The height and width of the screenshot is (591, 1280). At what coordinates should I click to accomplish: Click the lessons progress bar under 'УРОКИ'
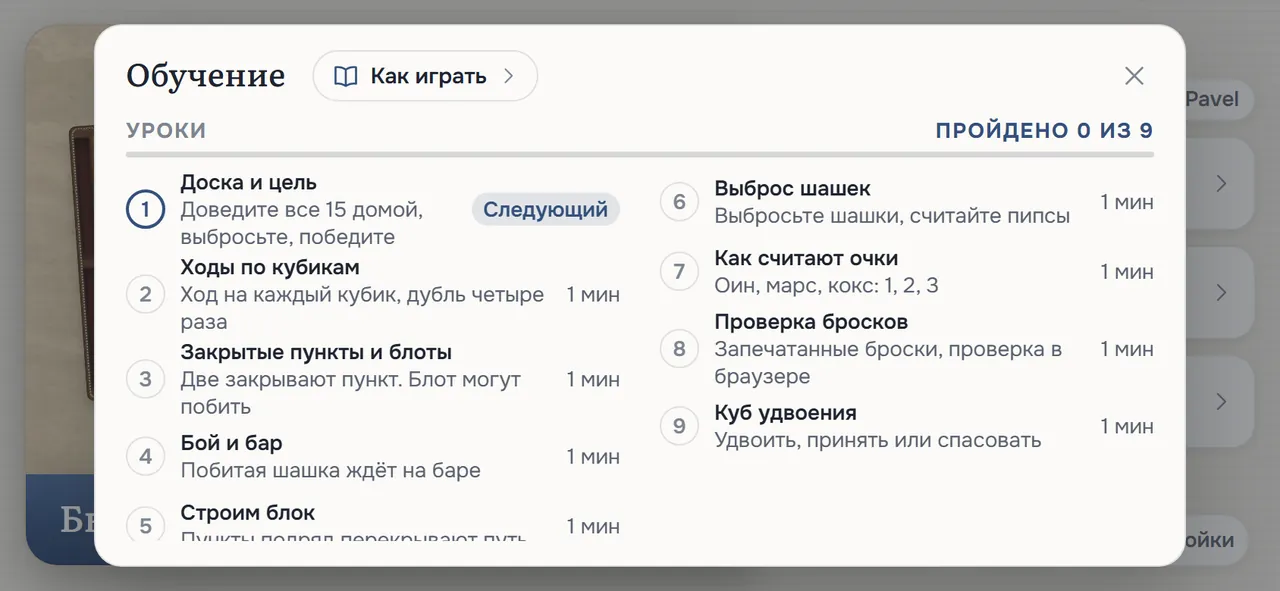coord(640,155)
